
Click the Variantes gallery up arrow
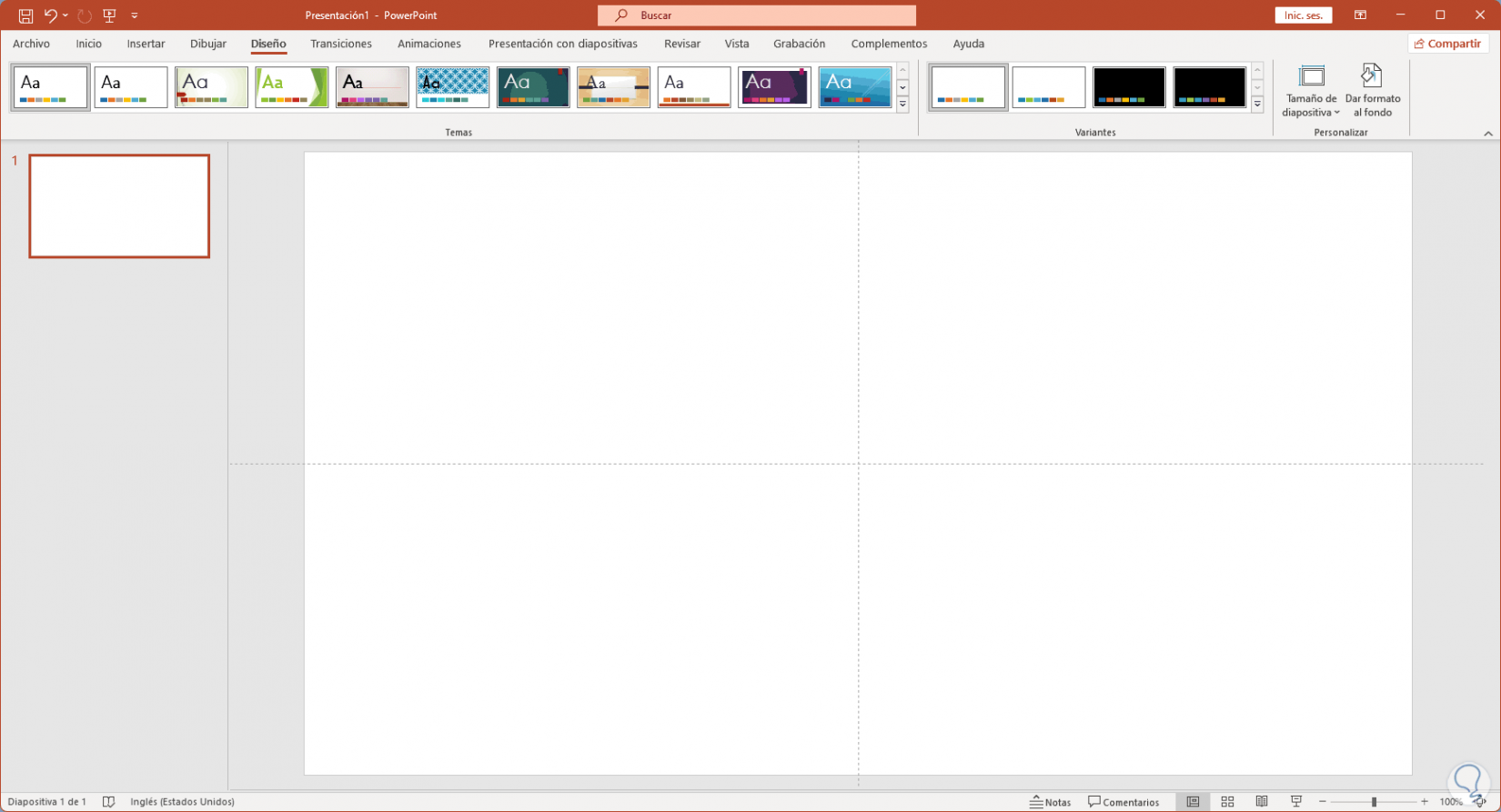[x=1257, y=71]
